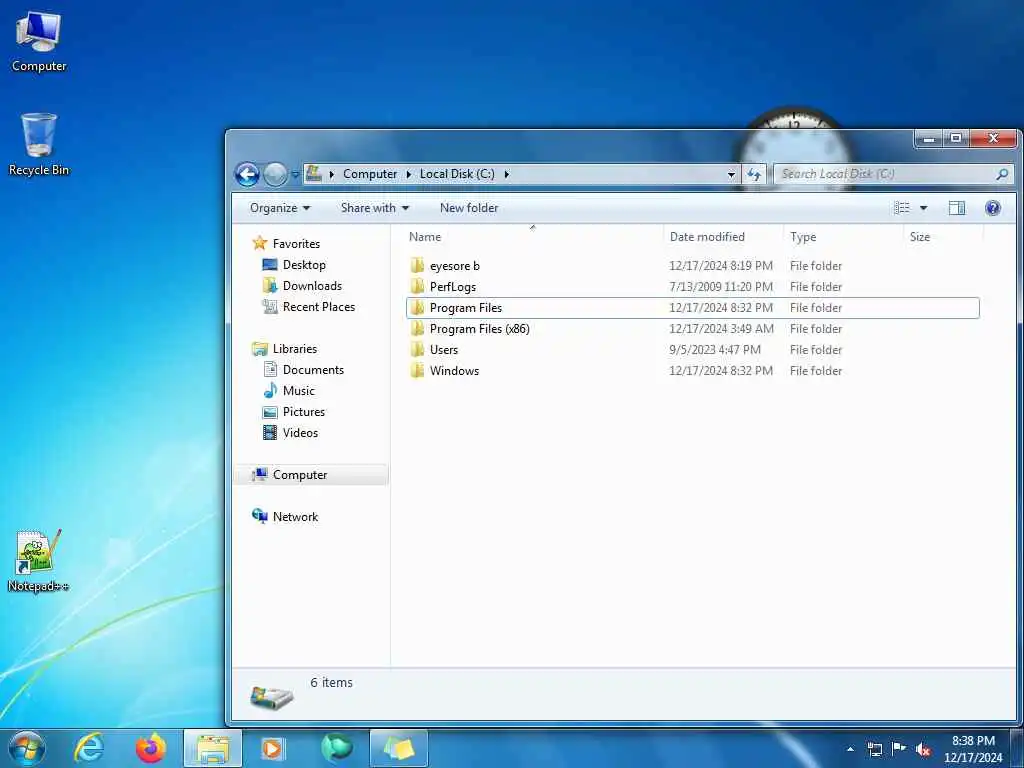Viewport: 1024px width, 768px height.
Task: Expand the arrow after Local Disk (C:)
Action: click(506, 174)
